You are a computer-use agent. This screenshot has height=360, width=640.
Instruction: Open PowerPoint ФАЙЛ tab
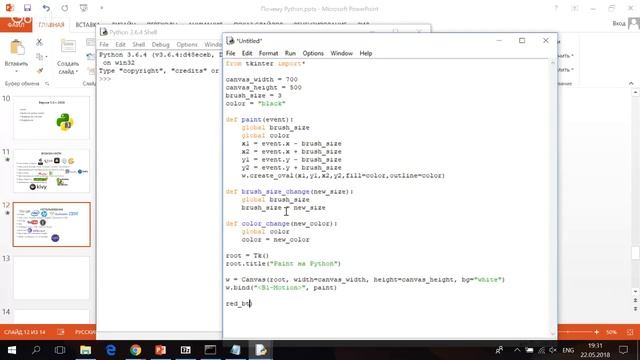(16, 24)
